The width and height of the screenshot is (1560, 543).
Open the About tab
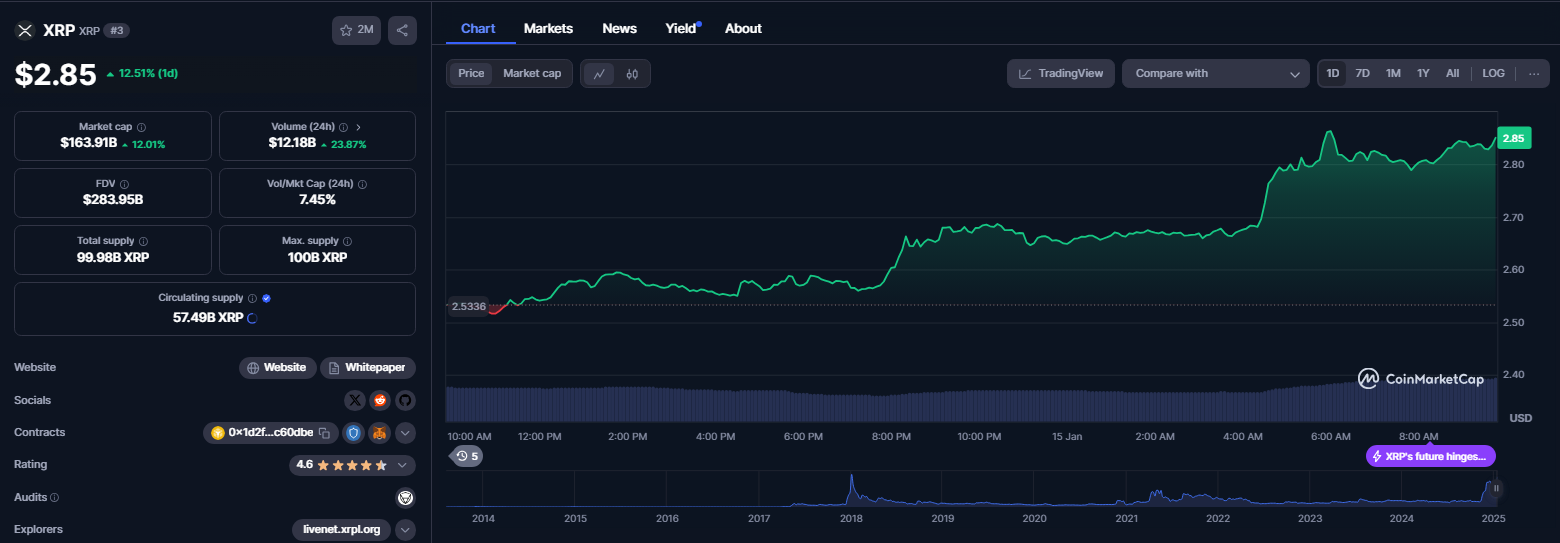point(743,28)
